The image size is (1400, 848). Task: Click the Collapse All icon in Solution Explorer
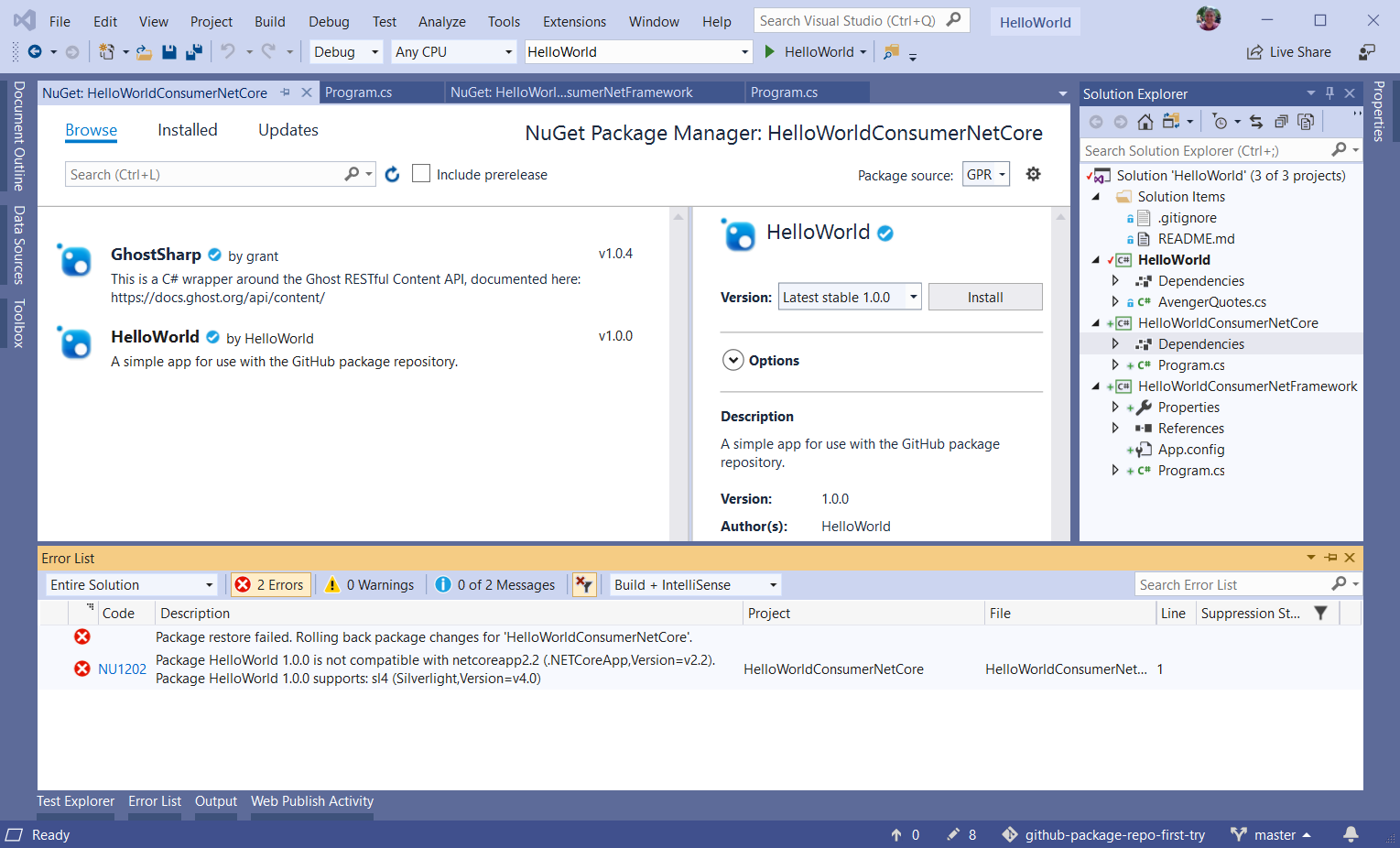[1281, 122]
